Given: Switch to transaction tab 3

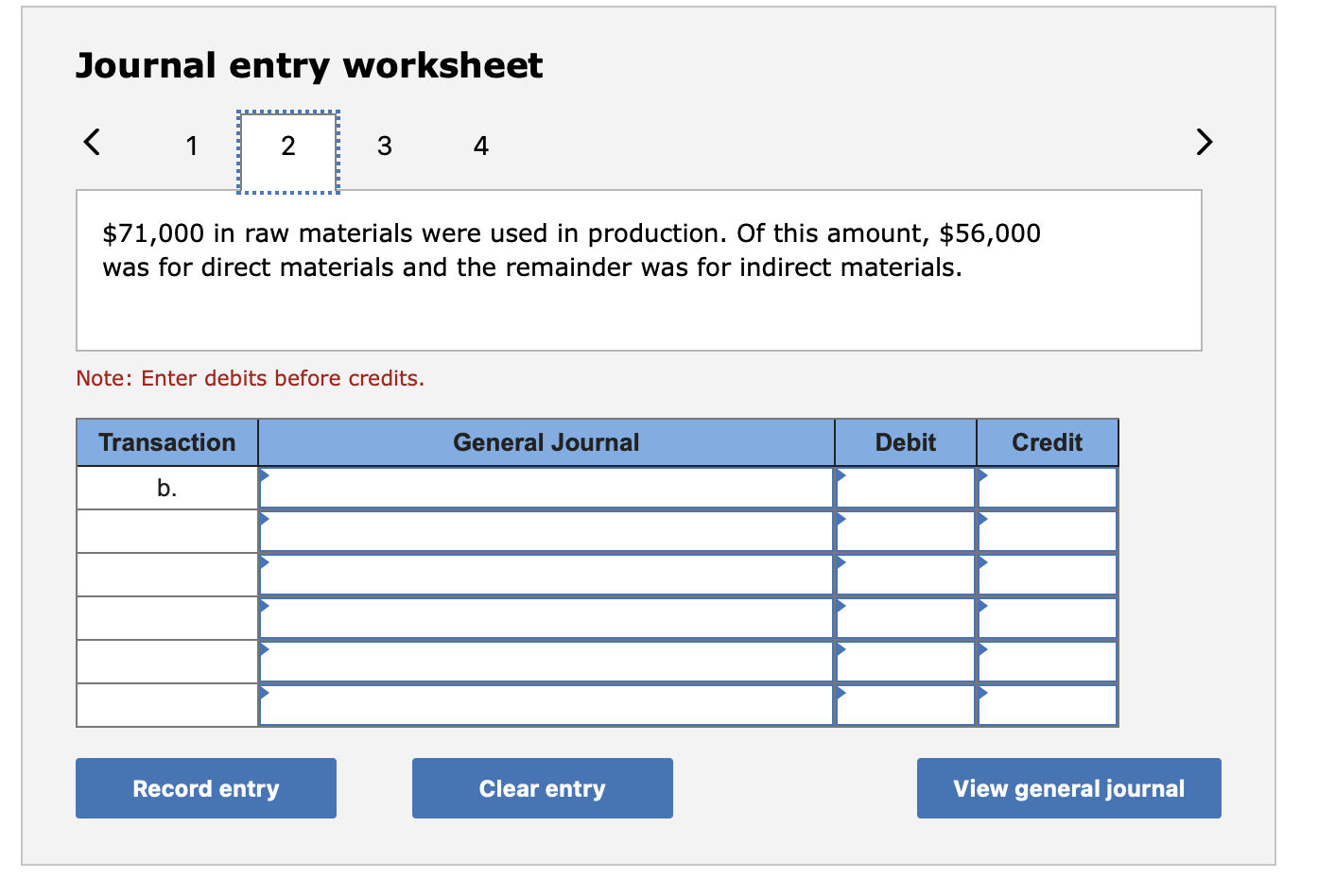Looking at the screenshot, I should [x=385, y=146].
